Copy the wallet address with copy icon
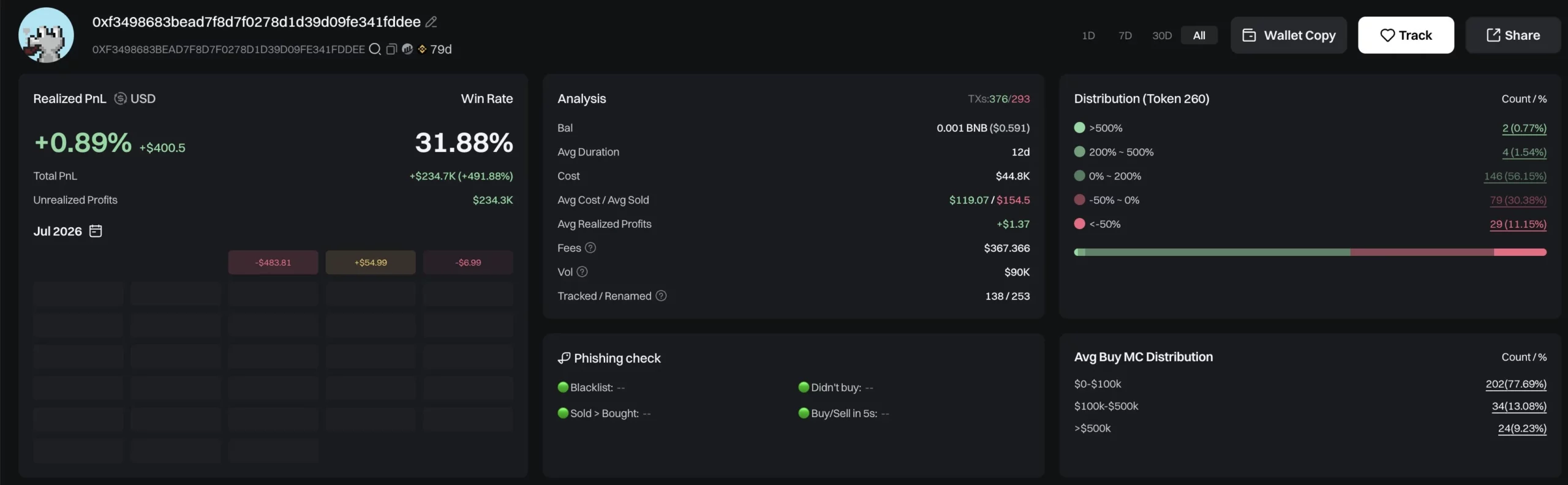Image resolution: width=1568 pixels, height=485 pixels. point(391,49)
